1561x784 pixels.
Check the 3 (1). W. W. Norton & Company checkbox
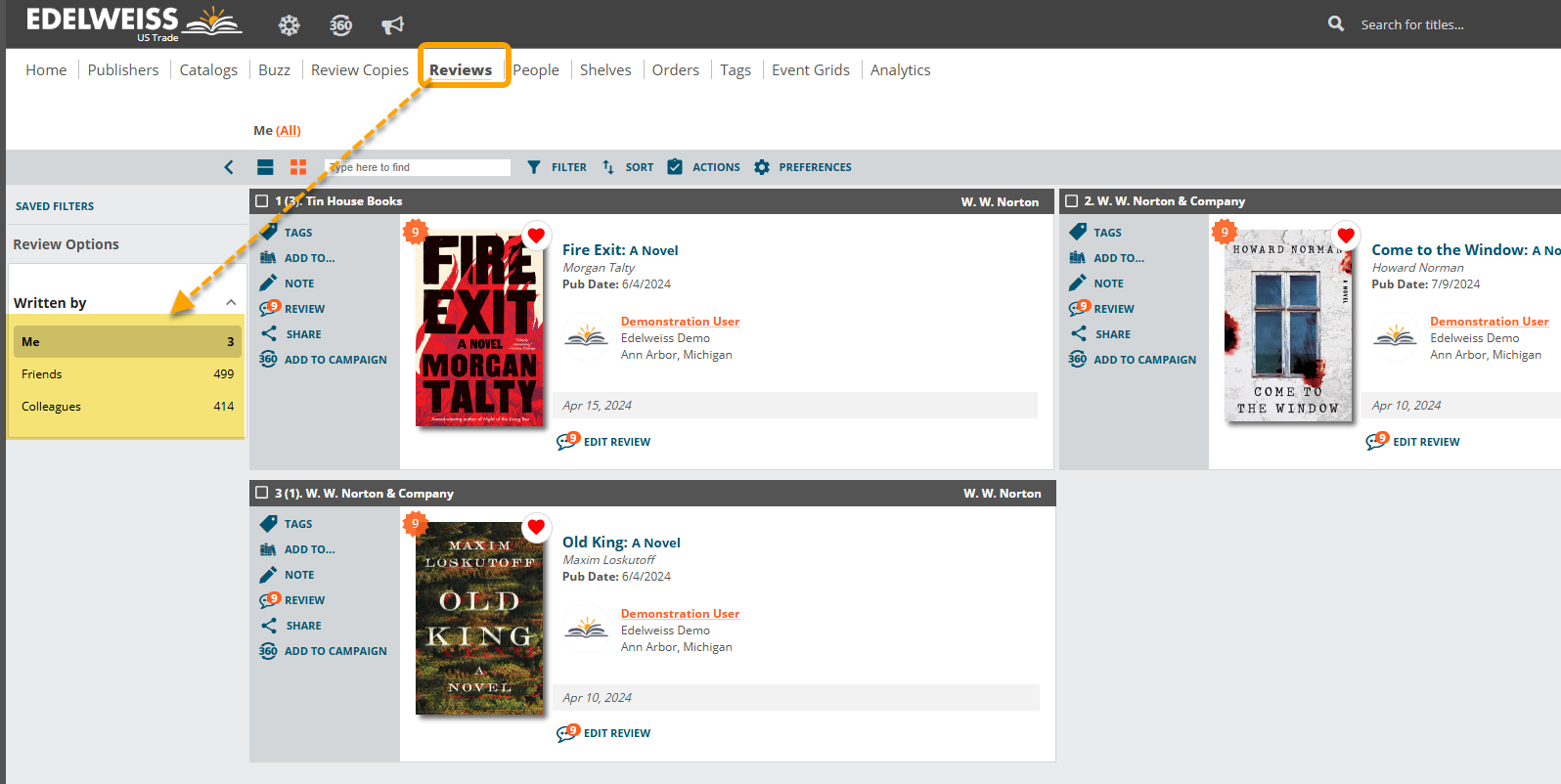pyautogui.click(x=261, y=493)
